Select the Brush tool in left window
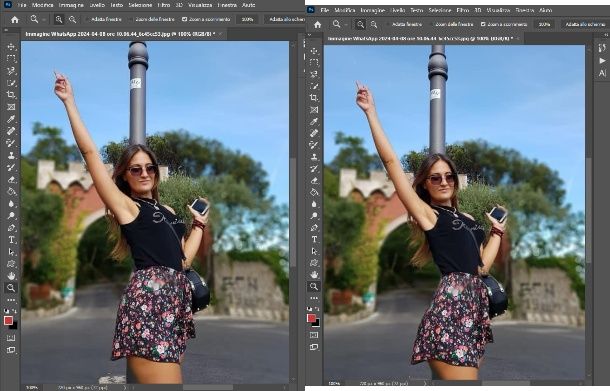The width and height of the screenshot is (610, 391). 11,143
